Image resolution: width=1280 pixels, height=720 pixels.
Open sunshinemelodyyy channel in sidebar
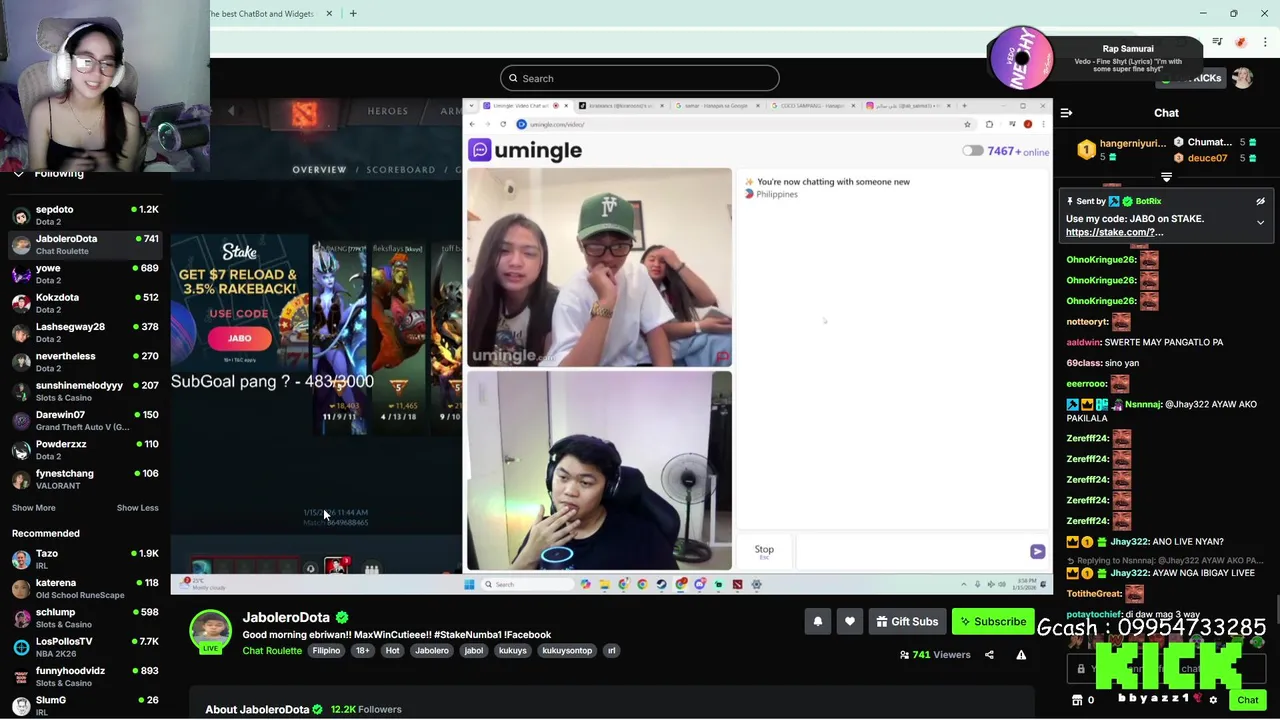coord(85,391)
